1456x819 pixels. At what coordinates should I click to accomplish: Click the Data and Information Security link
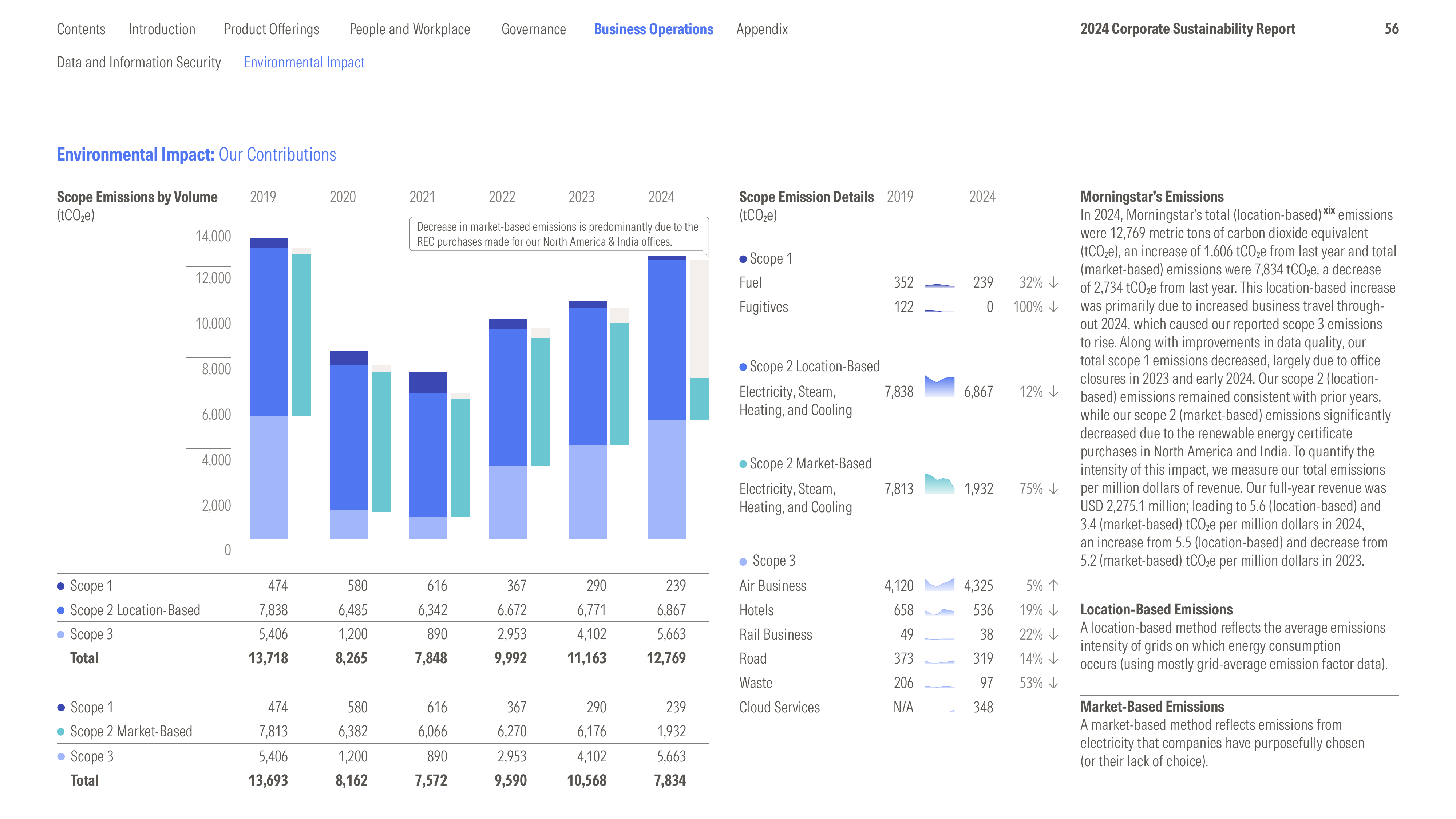tap(138, 62)
